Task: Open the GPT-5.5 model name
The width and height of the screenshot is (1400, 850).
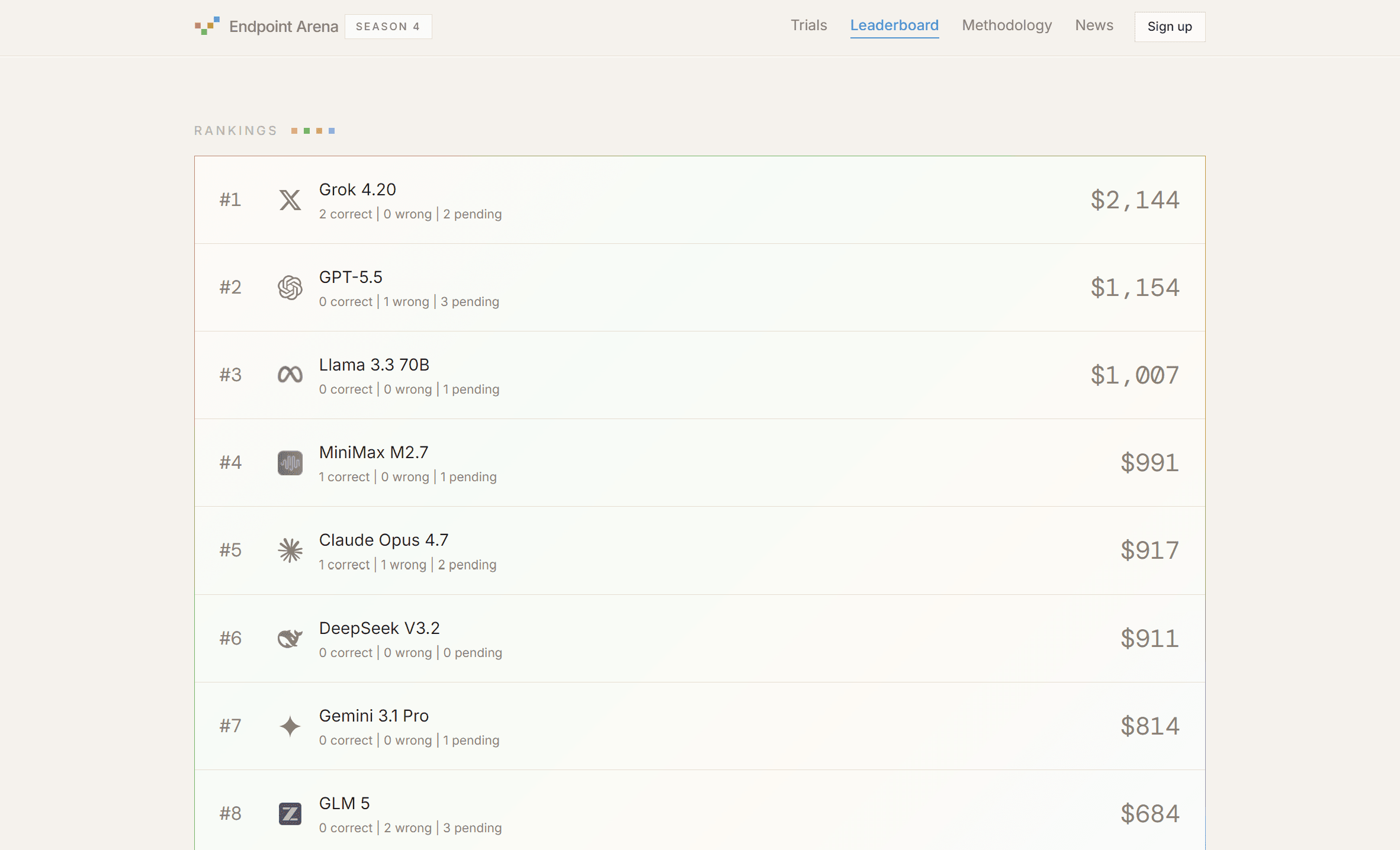Action: tap(351, 277)
